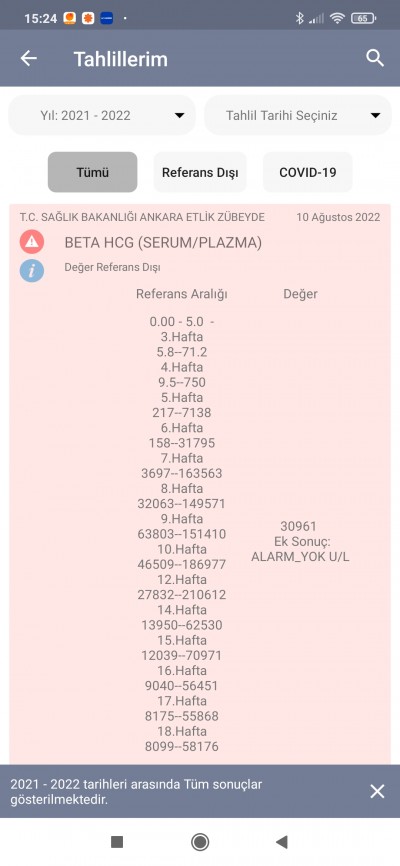The width and height of the screenshot is (400, 866).
Task: Tap the 10 Ağustos 2022 date label
Action: click(x=338, y=217)
